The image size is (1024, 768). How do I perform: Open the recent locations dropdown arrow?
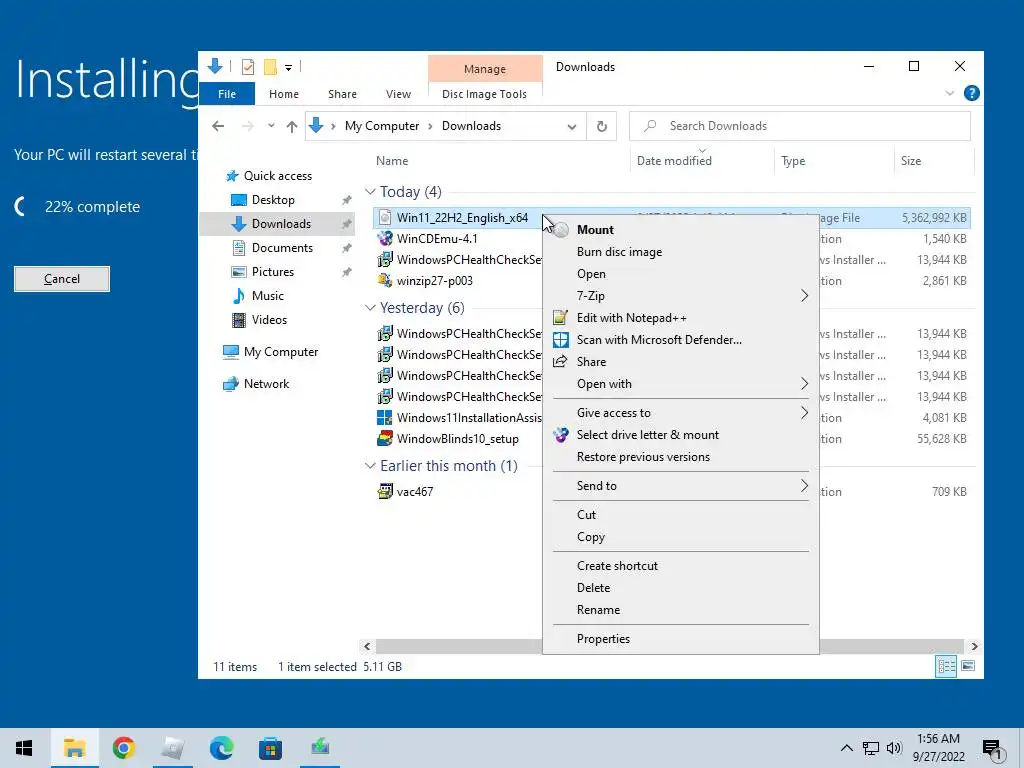[x=271, y=126]
